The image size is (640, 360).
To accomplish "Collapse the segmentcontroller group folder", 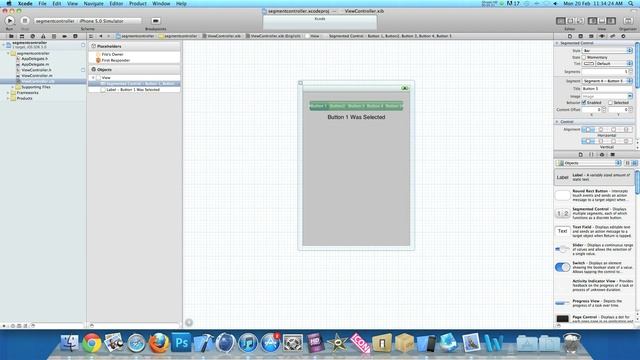I will coord(8,53).
